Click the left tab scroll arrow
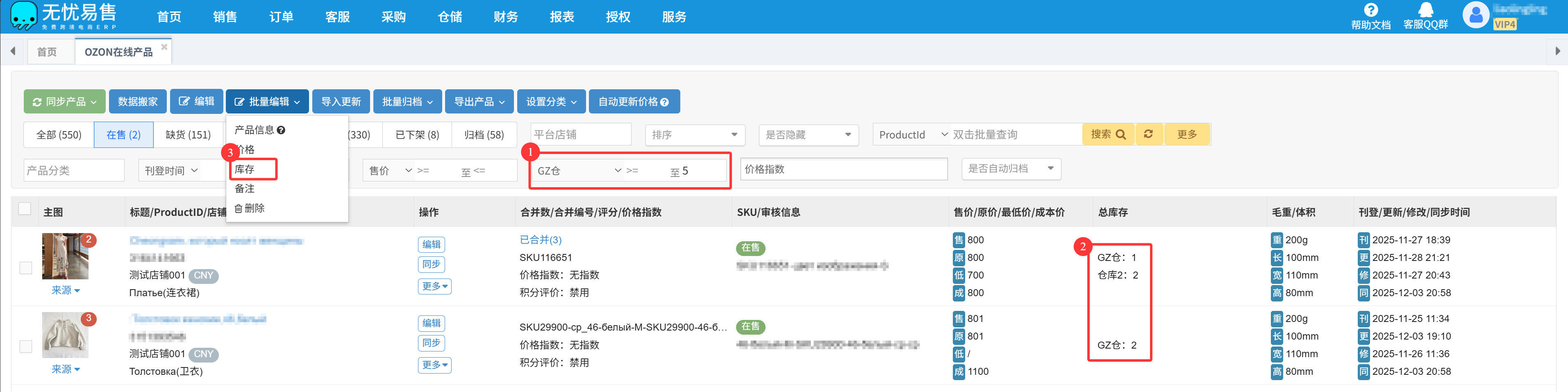Image resolution: width=1568 pixels, height=392 pixels. (x=12, y=51)
